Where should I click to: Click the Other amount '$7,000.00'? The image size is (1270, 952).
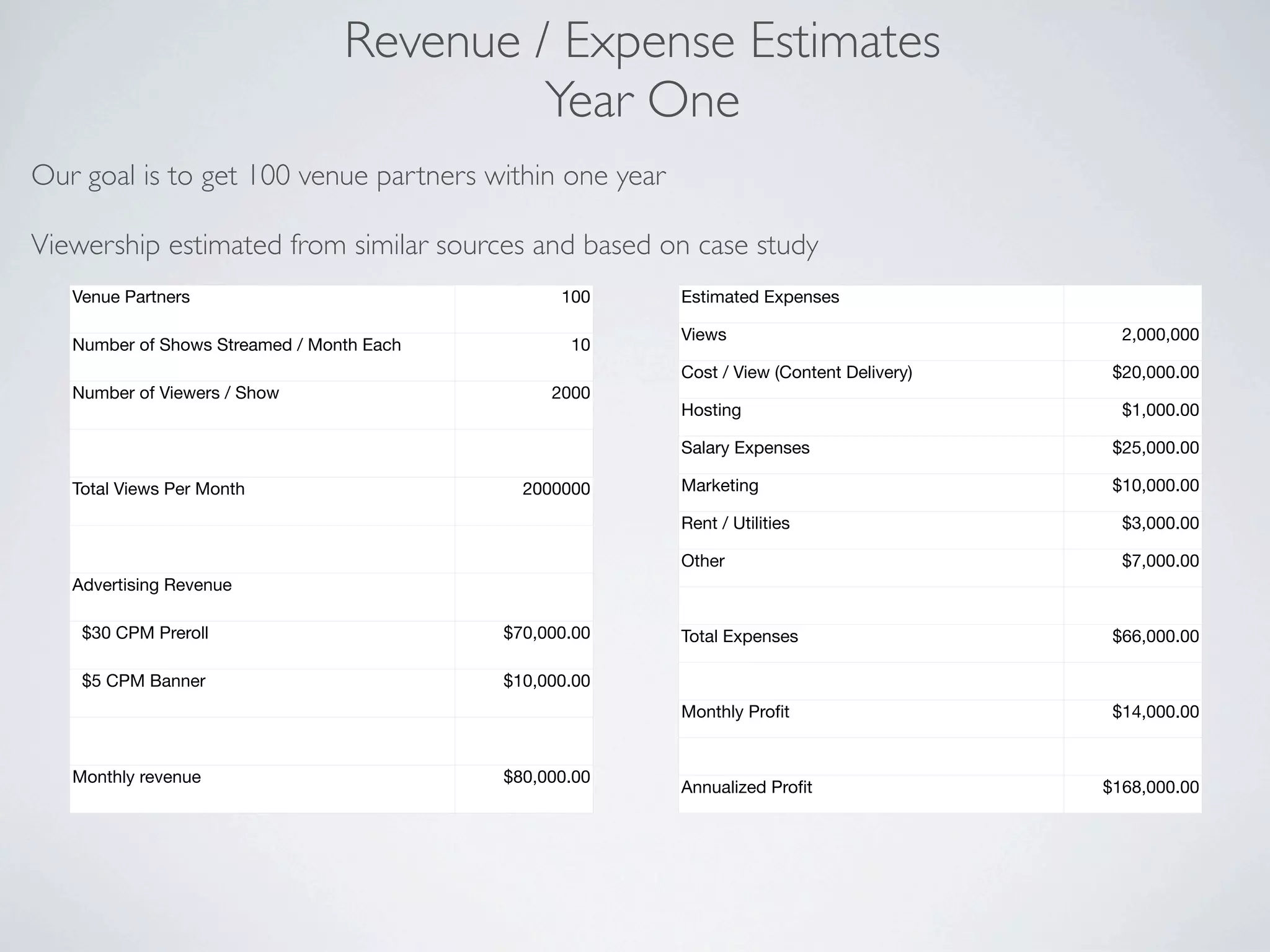tap(1160, 561)
